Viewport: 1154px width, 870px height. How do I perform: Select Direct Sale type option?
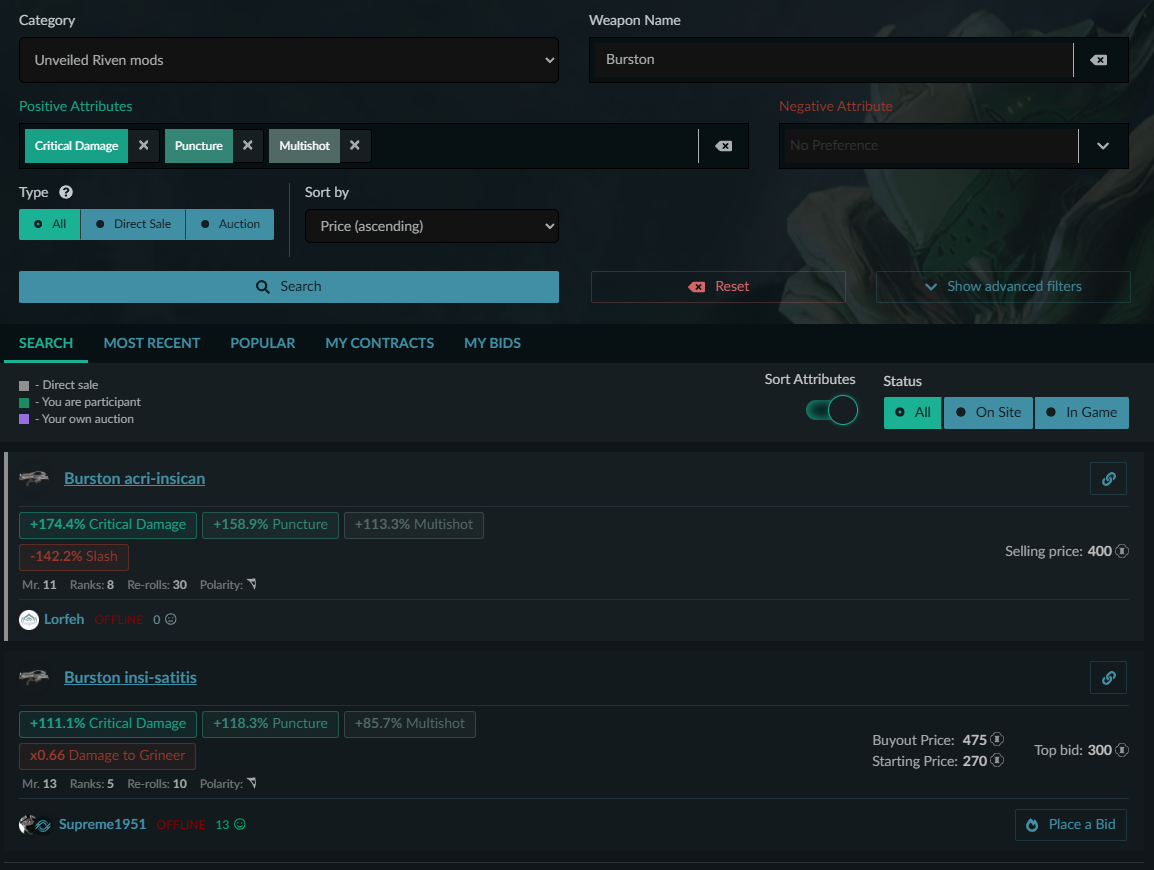click(x=133, y=224)
